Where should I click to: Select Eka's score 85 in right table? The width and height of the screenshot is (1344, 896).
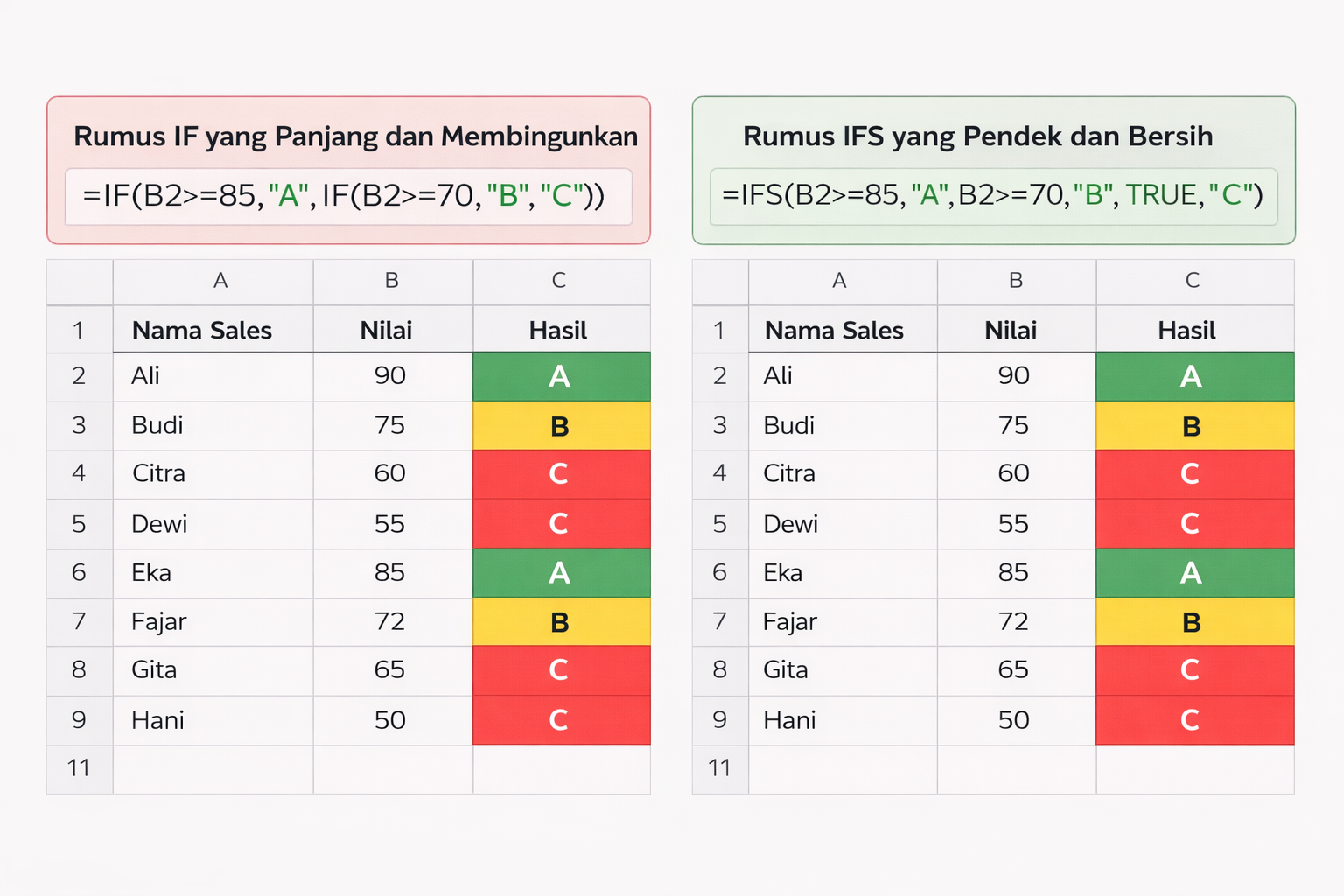[x=1015, y=573]
